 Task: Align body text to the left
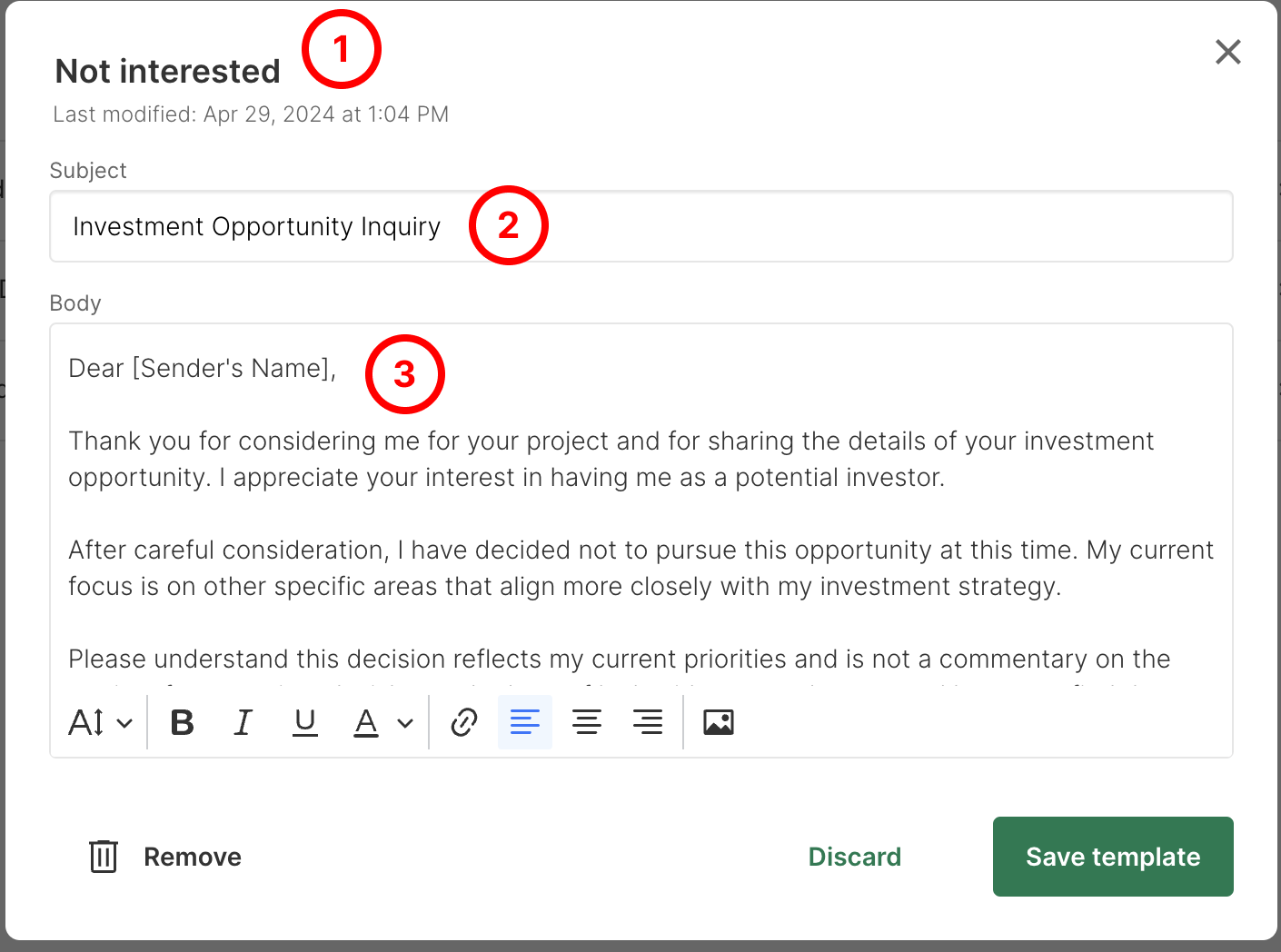(525, 722)
